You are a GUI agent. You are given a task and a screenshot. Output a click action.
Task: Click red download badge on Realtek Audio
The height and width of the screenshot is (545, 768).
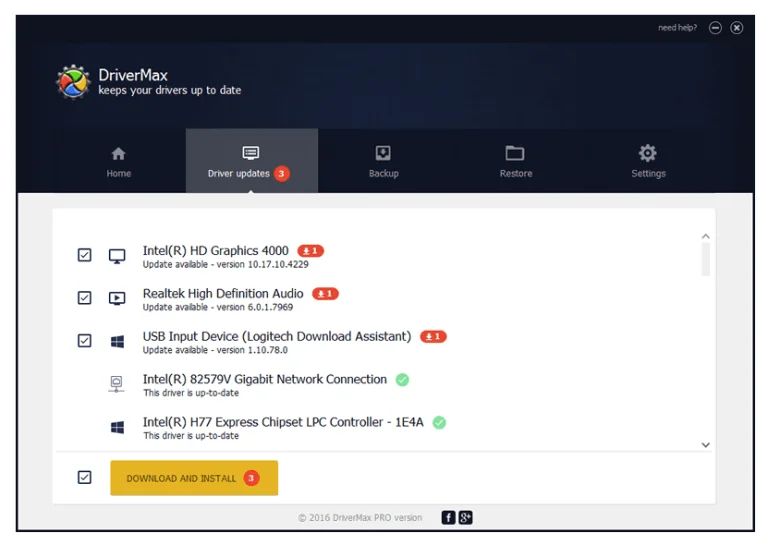click(x=325, y=294)
